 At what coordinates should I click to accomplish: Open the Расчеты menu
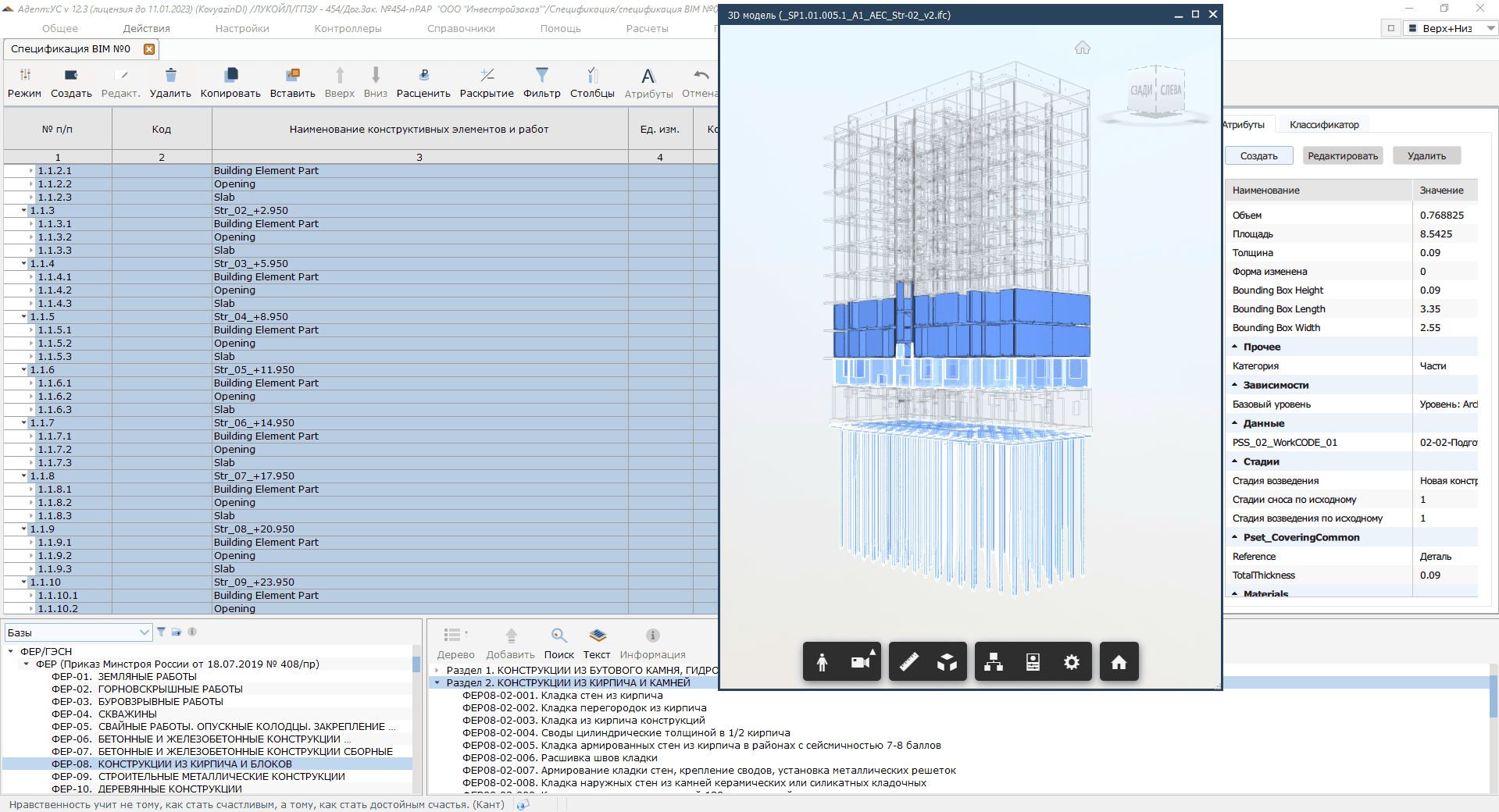coord(647,29)
